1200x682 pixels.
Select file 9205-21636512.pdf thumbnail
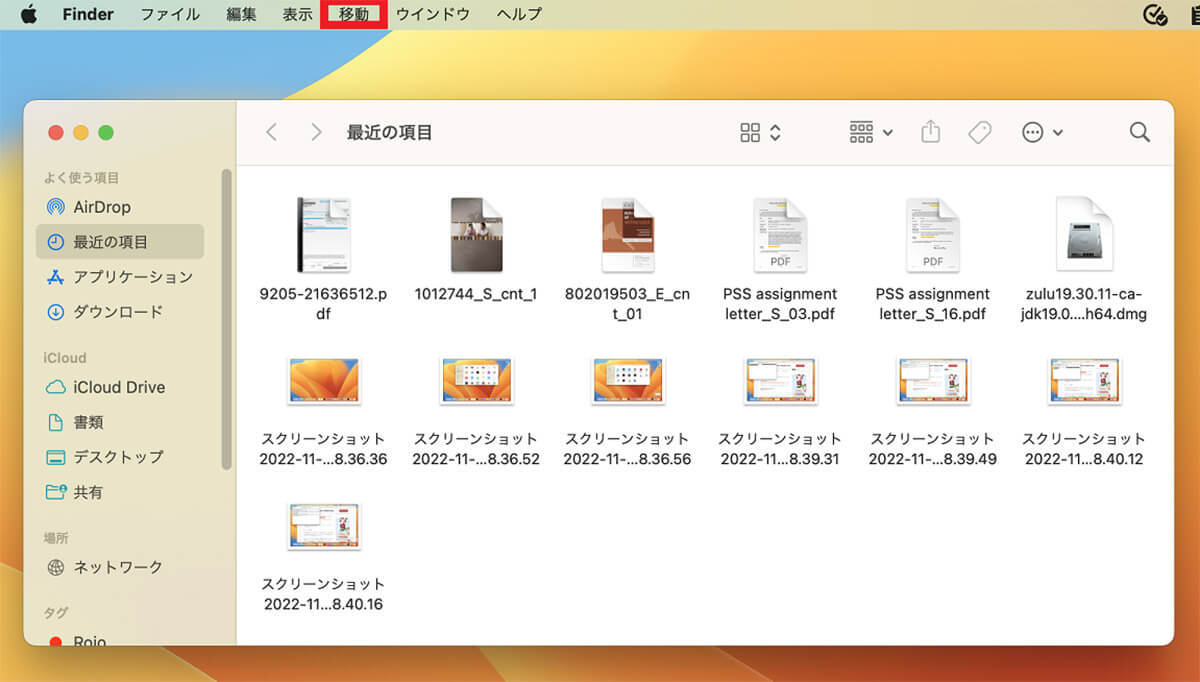click(325, 235)
